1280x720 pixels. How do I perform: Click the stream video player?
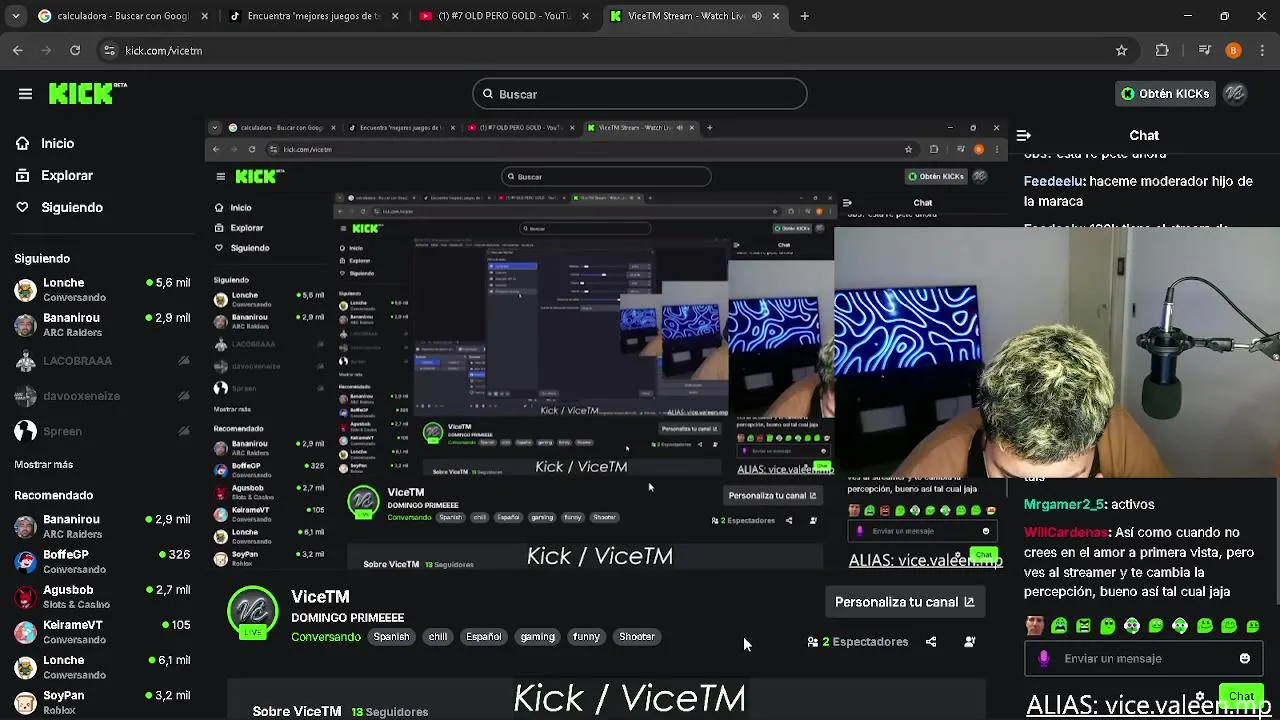coord(607,345)
